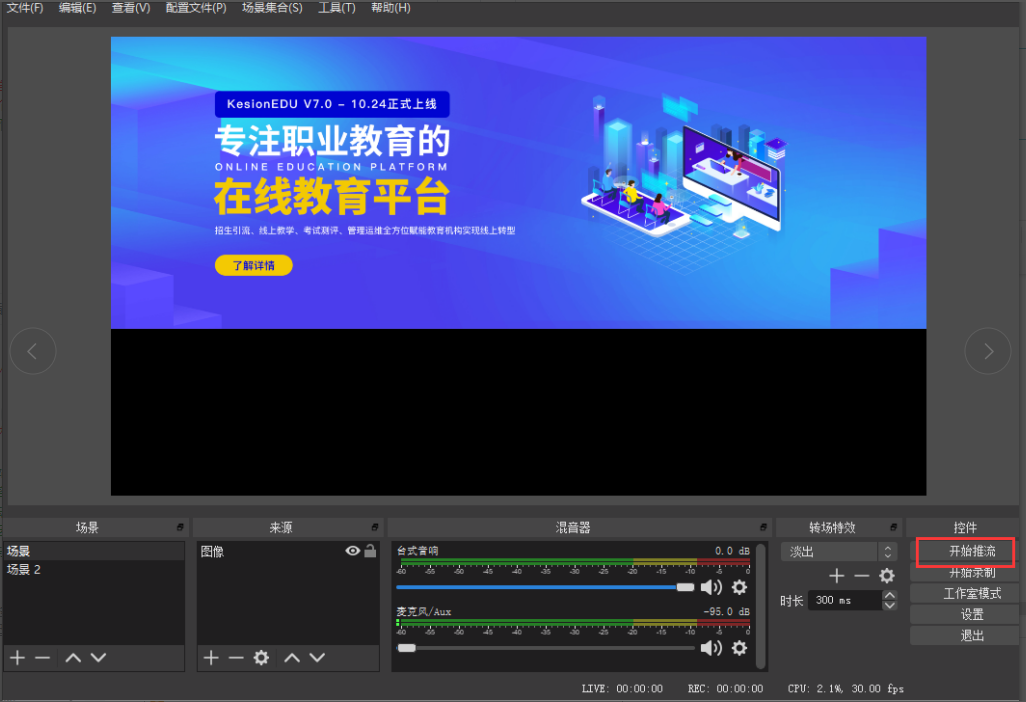Viewport: 1026px width, 702px height.
Task: Open the 淡出 transition dropdown
Action: [838, 551]
